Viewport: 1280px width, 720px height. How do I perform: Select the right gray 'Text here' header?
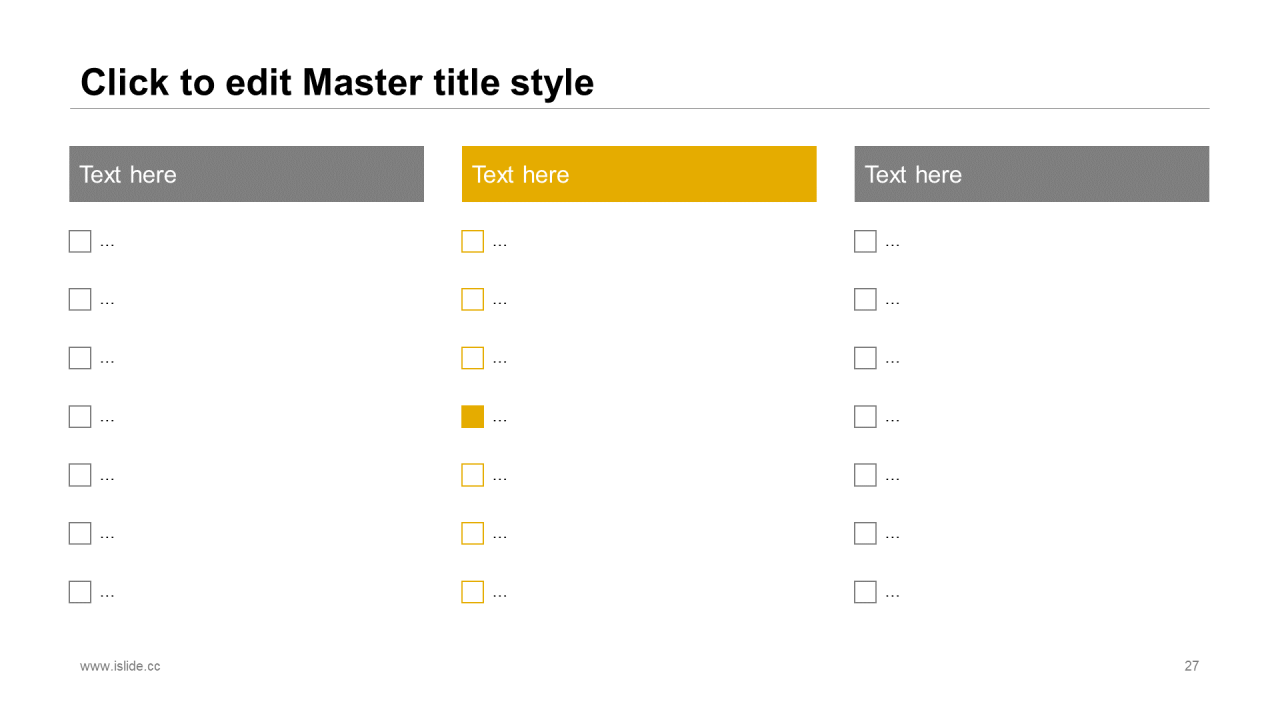(1032, 174)
